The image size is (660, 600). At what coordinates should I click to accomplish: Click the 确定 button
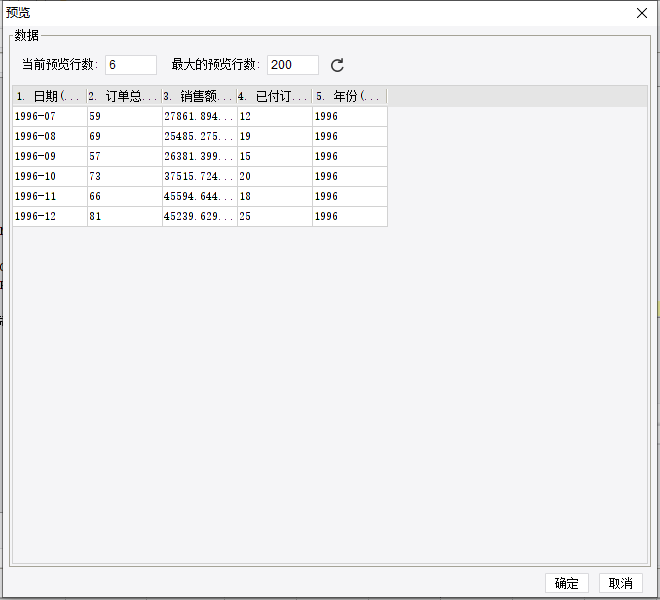coord(567,583)
